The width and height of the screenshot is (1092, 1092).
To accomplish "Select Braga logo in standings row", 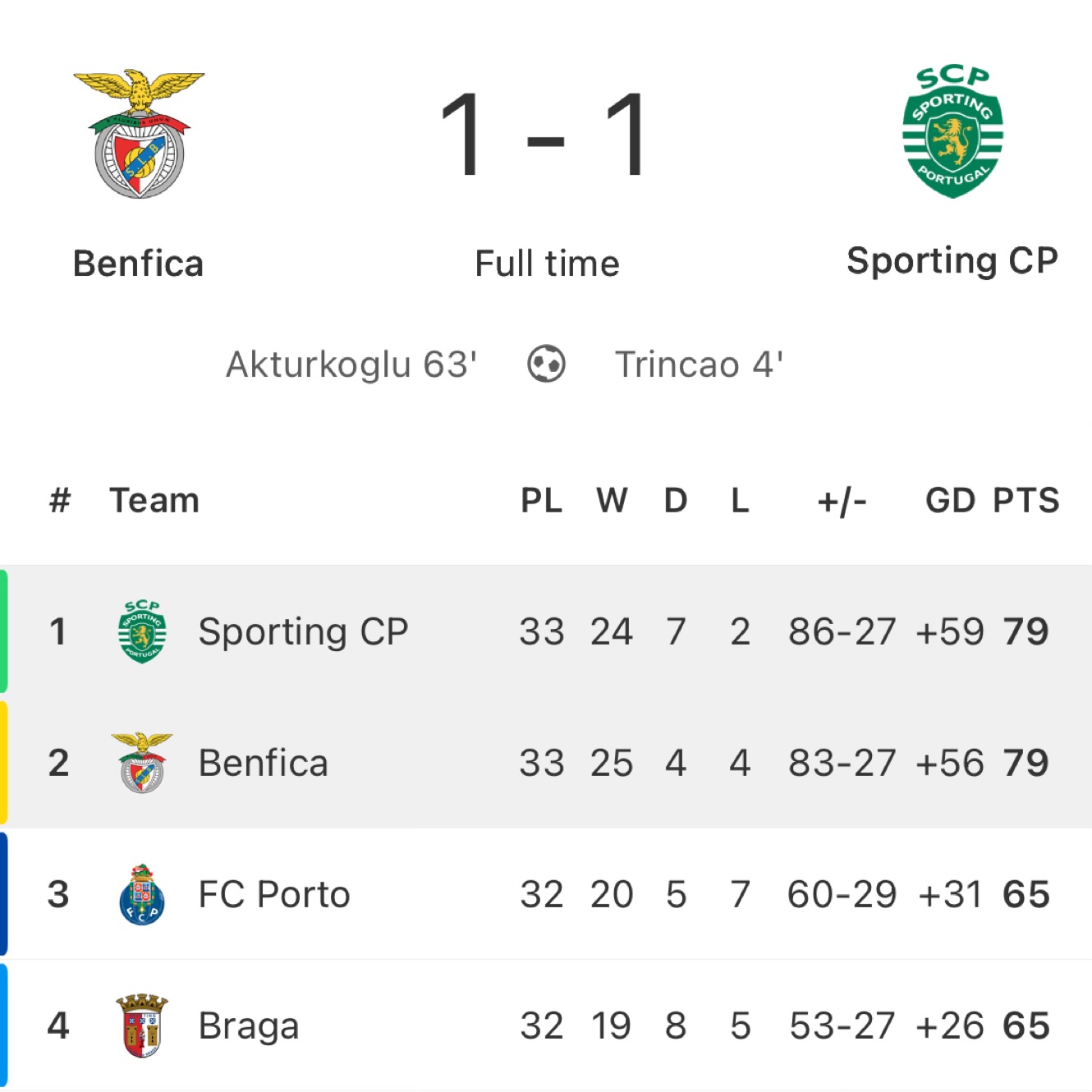I will (x=142, y=1025).
